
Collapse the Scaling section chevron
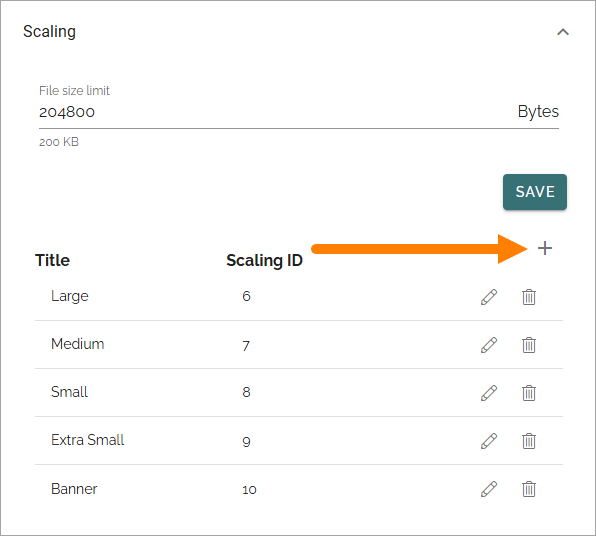pyautogui.click(x=563, y=32)
